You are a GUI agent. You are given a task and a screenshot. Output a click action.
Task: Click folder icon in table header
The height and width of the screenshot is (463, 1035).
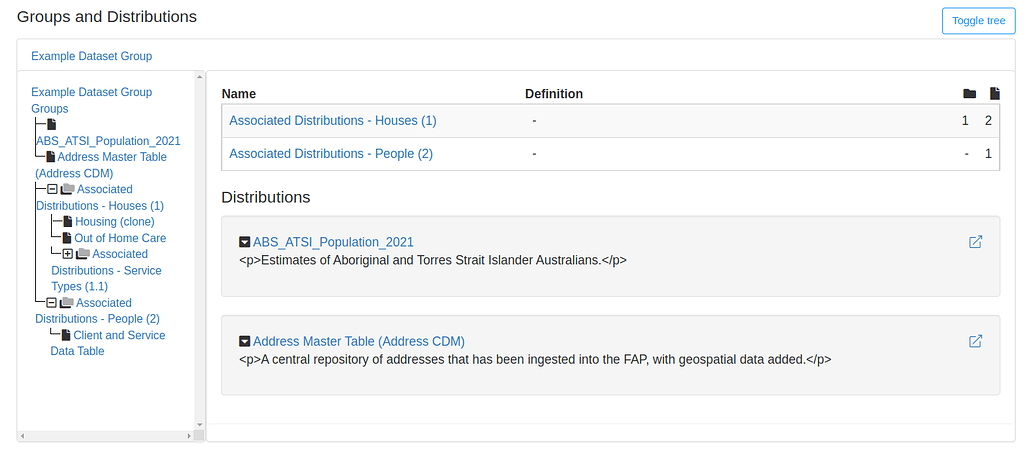pyautogui.click(x=968, y=94)
